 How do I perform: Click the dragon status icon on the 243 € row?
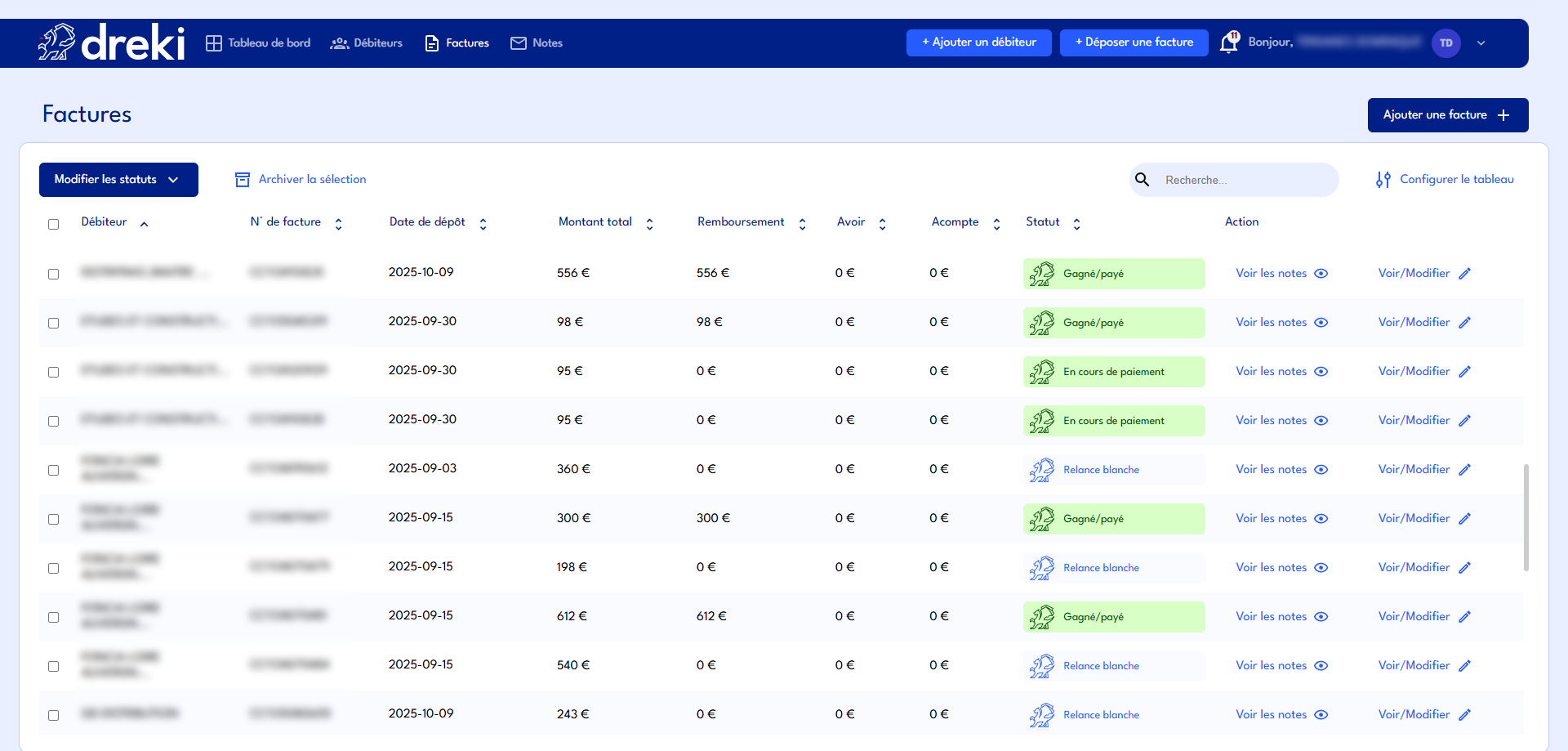(x=1041, y=715)
